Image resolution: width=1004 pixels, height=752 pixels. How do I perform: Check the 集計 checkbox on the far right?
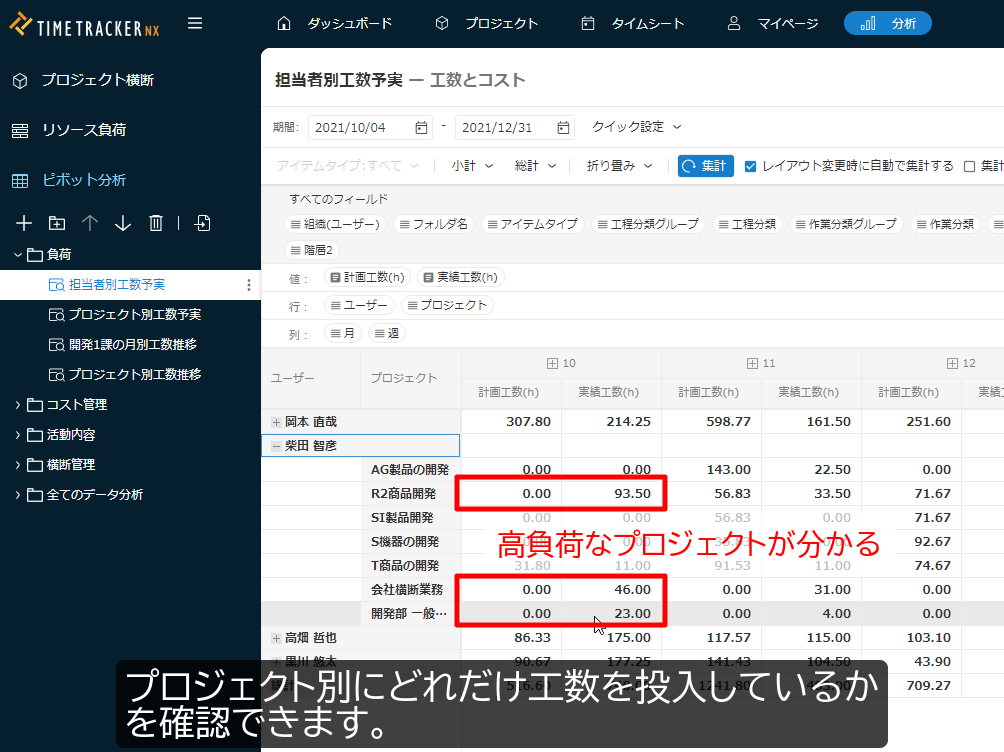tap(966, 166)
